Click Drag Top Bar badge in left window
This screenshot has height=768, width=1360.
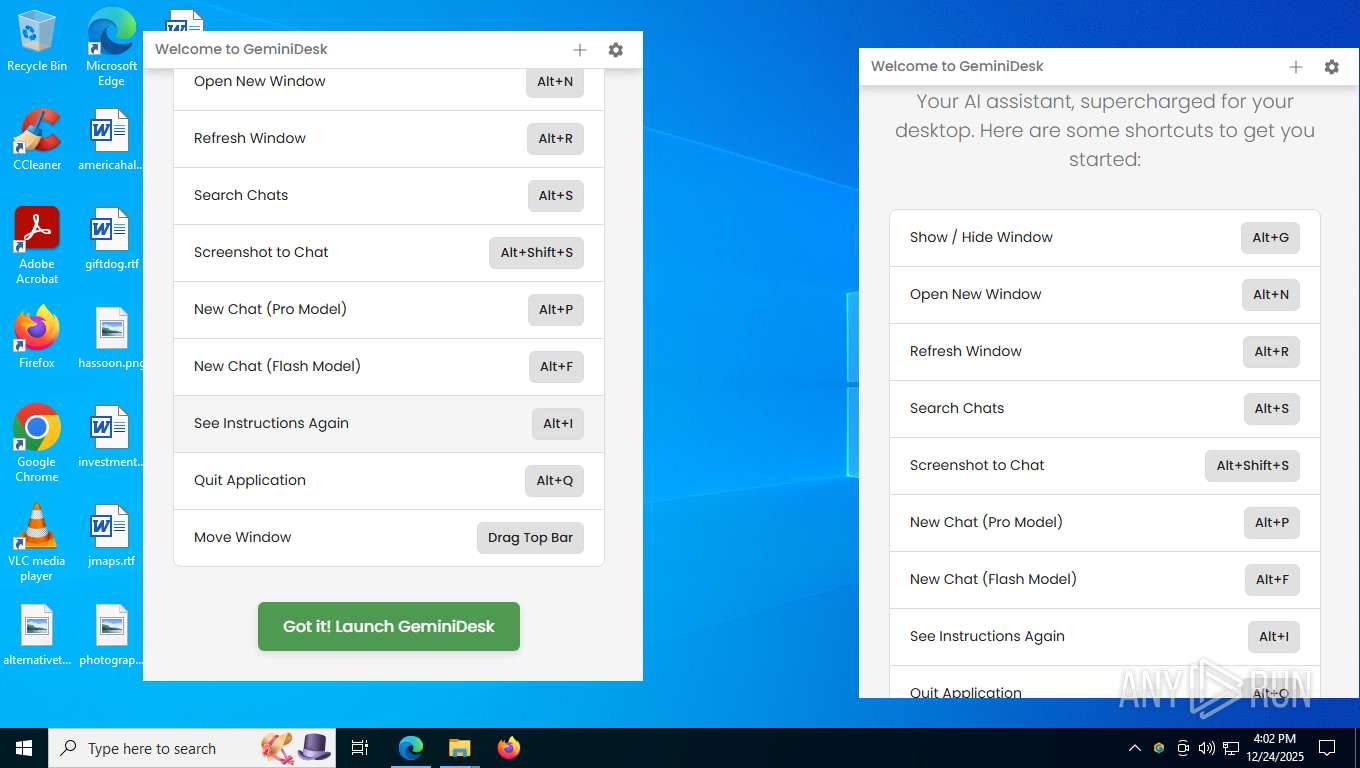coord(530,538)
